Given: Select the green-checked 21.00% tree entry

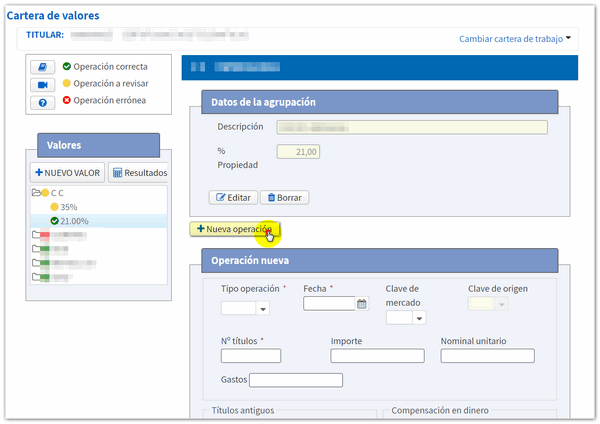Looking at the screenshot, I should click(x=74, y=221).
